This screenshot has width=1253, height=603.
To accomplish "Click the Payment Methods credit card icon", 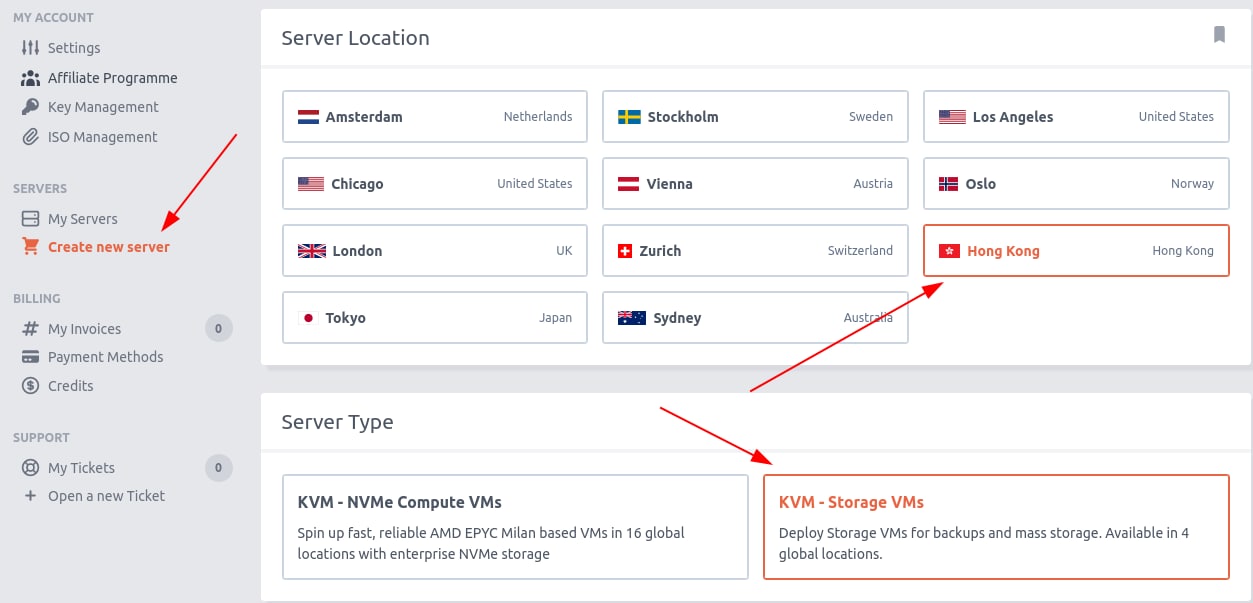I will tap(30, 357).
